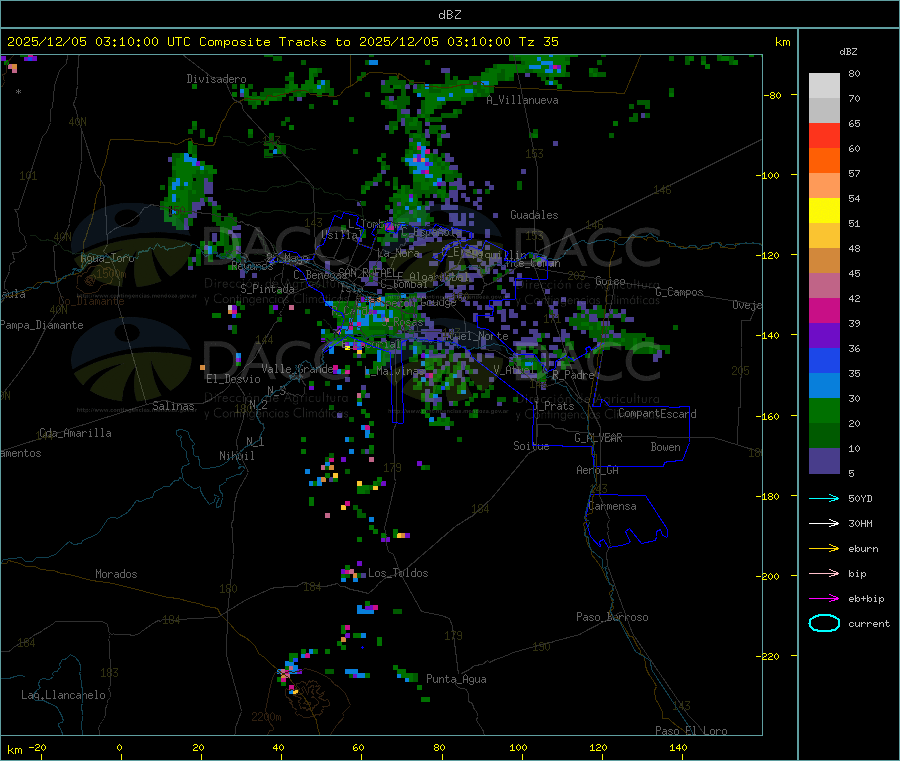Image resolution: width=900 pixels, height=761 pixels.
Task: Click the R_Padre place label
Action: click(573, 375)
